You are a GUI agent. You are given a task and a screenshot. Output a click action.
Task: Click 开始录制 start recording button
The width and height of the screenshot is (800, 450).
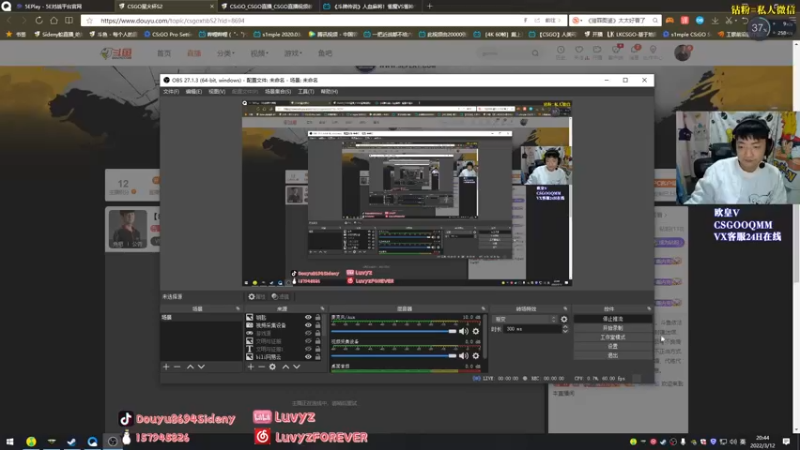(x=613, y=328)
